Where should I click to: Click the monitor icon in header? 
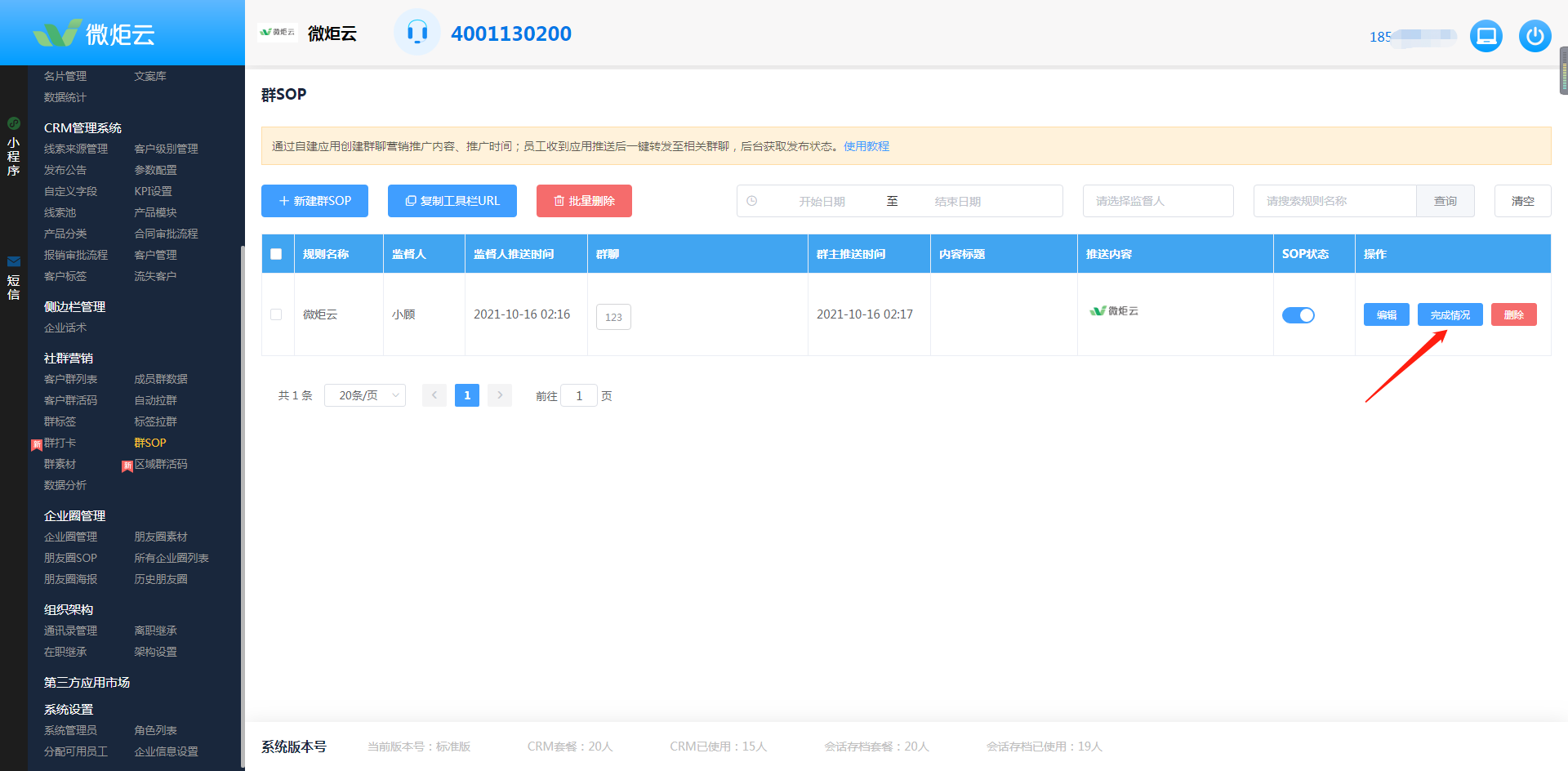pyautogui.click(x=1486, y=36)
